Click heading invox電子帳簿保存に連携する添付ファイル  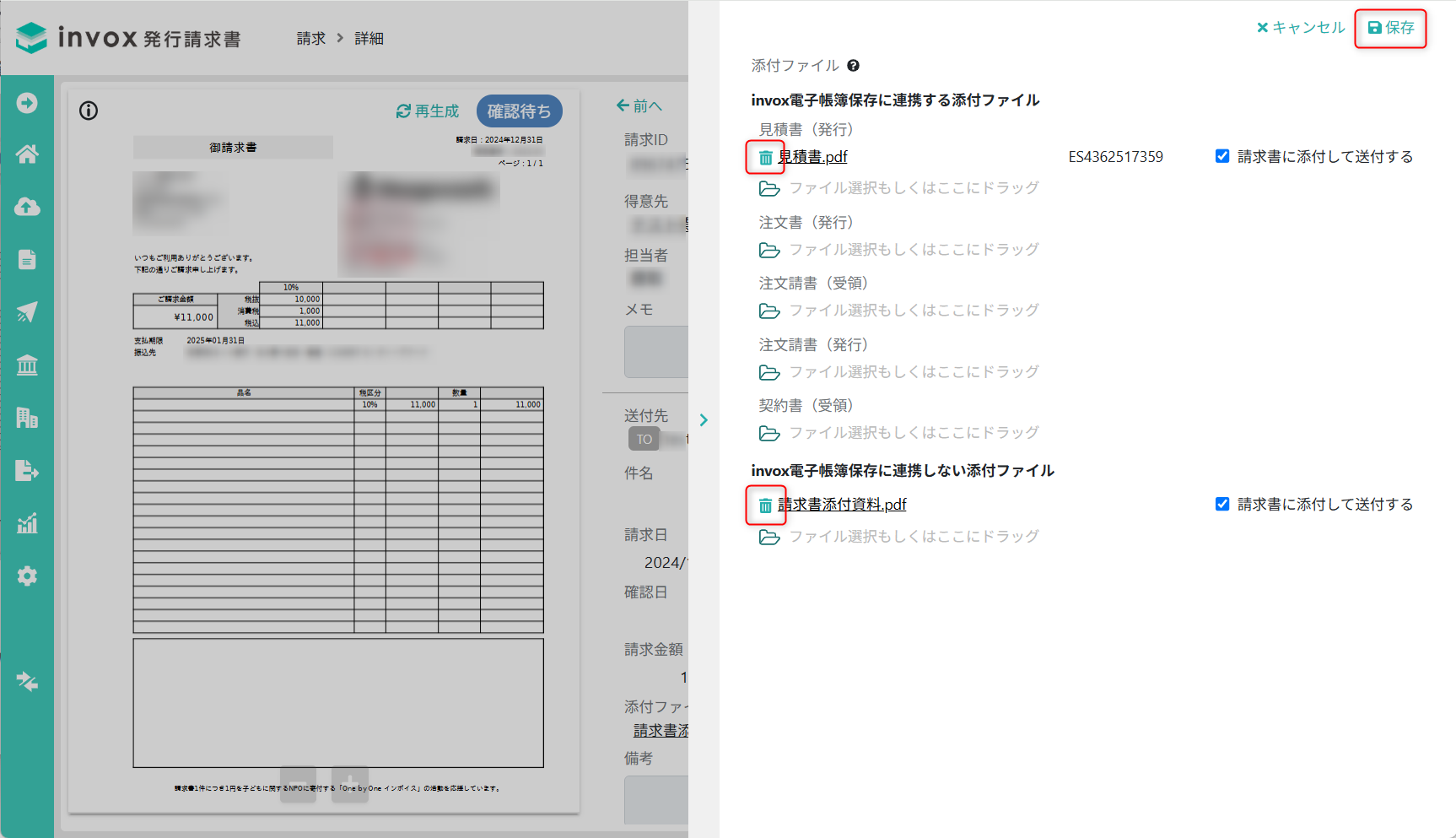895,100
